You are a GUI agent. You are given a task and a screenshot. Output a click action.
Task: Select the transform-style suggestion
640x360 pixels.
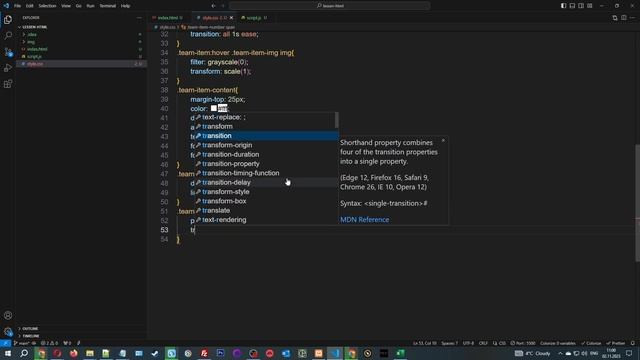(x=266, y=192)
